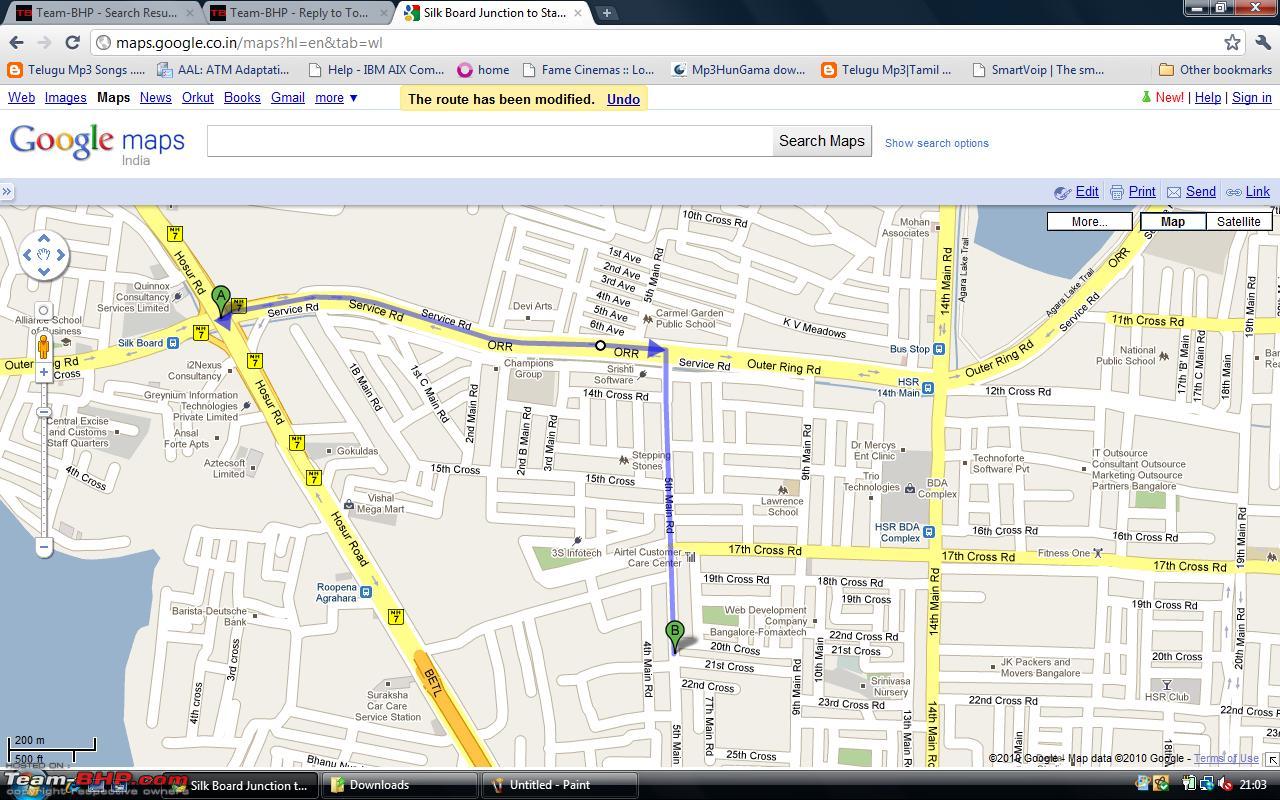Click the Pegman street view icon
The height and width of the screenshot is (800, 1280).
[44, 348]
